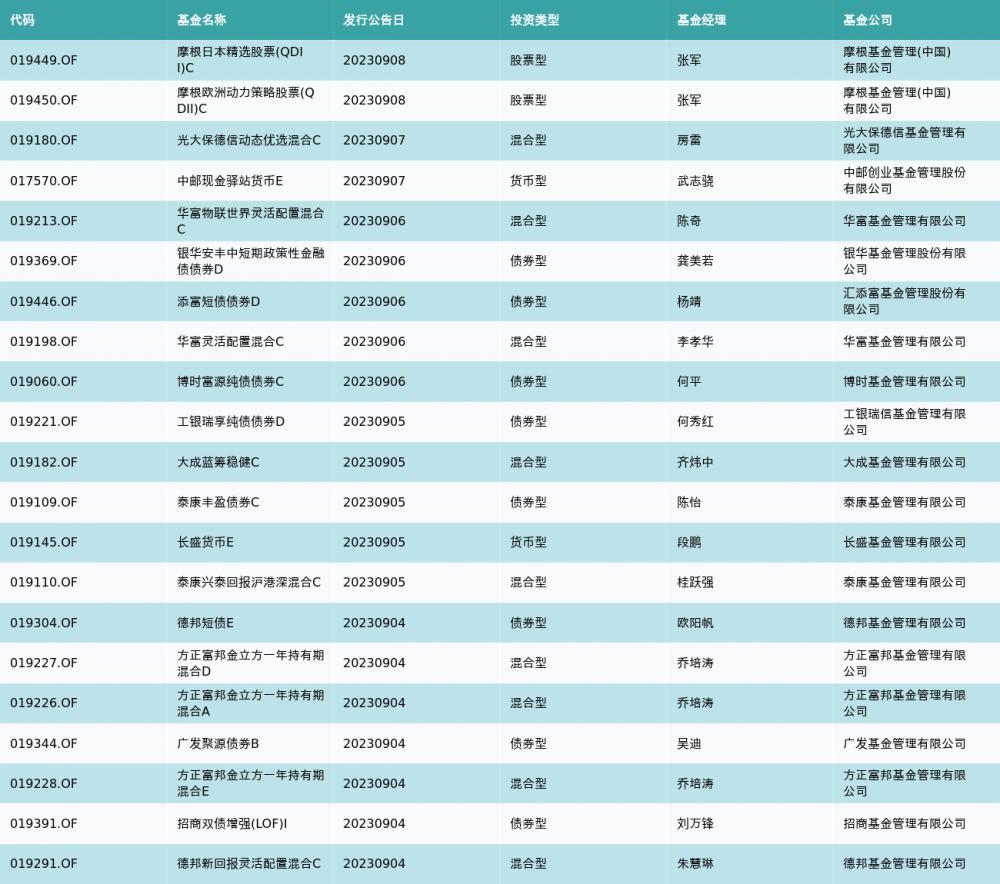This screenshot has height=884, width=1000.
Task: Click fund name 添富短债债券D
Action: coord(218,301)
